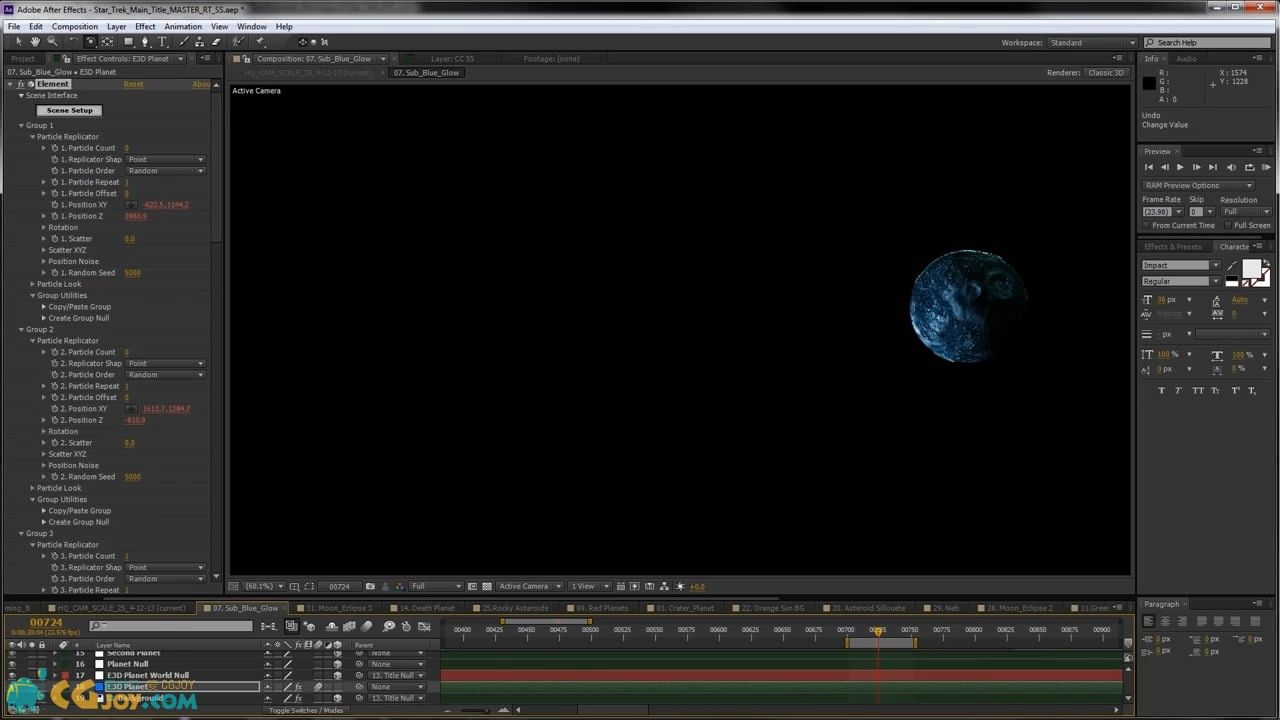The width and height of the screenshot is (1280, 720).
Task: Click the Region of Interest icon
Action: point(474,586)
